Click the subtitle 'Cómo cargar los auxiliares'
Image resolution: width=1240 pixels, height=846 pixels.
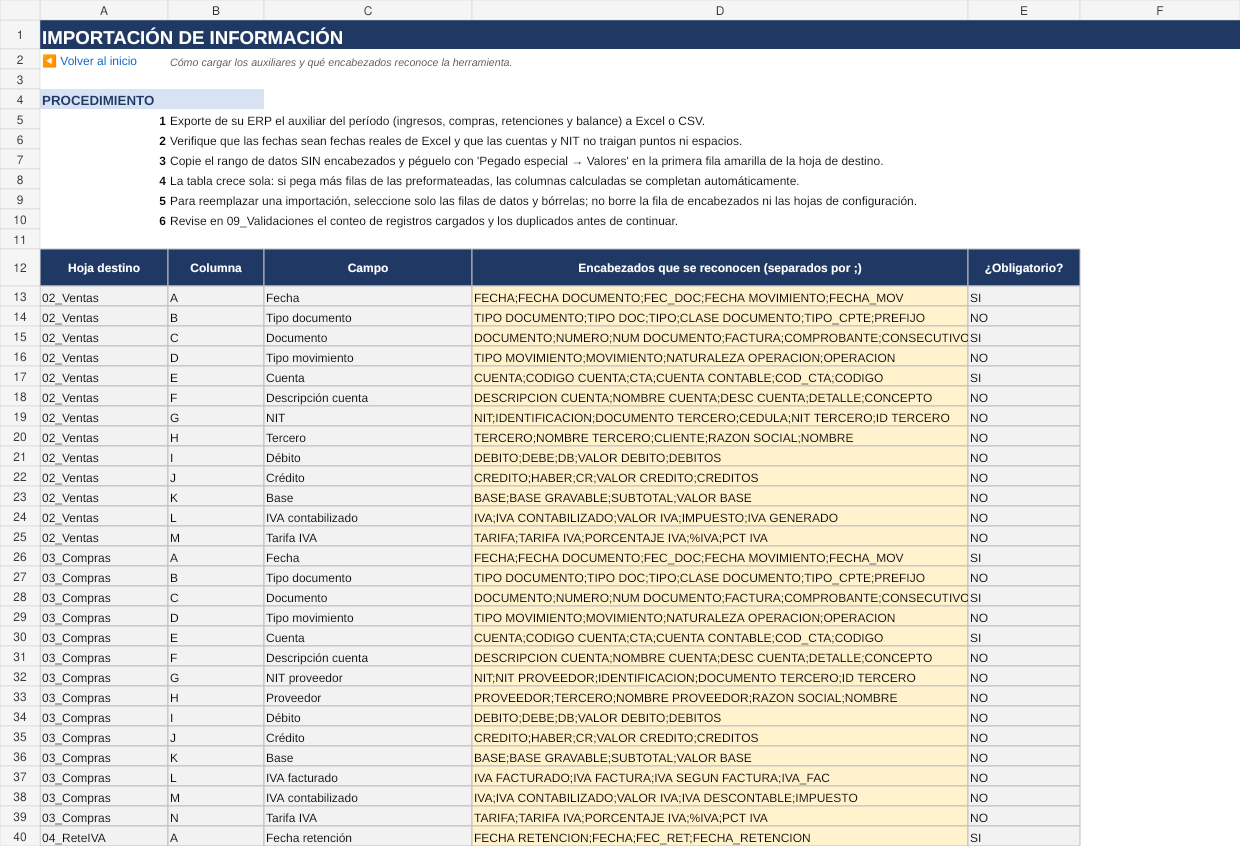[x=341, y=62]
